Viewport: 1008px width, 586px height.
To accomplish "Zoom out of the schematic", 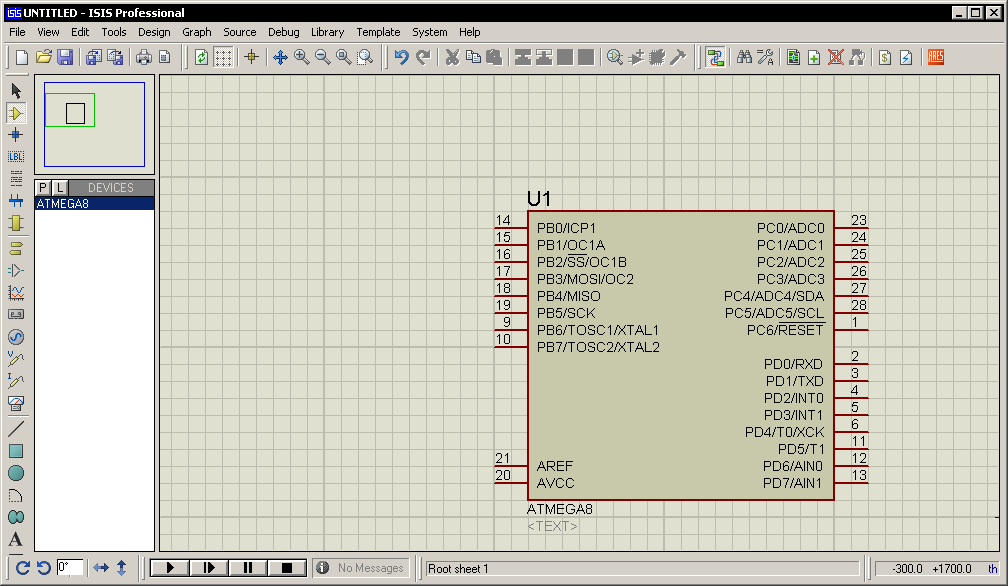I will click(323, 57).
